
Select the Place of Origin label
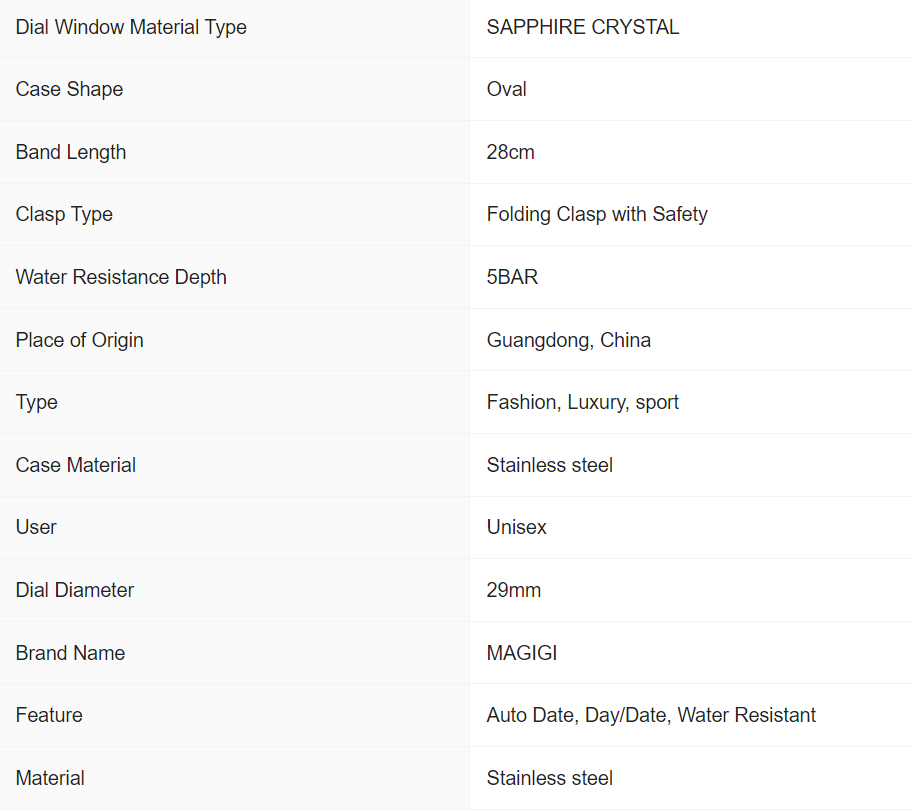80,340
